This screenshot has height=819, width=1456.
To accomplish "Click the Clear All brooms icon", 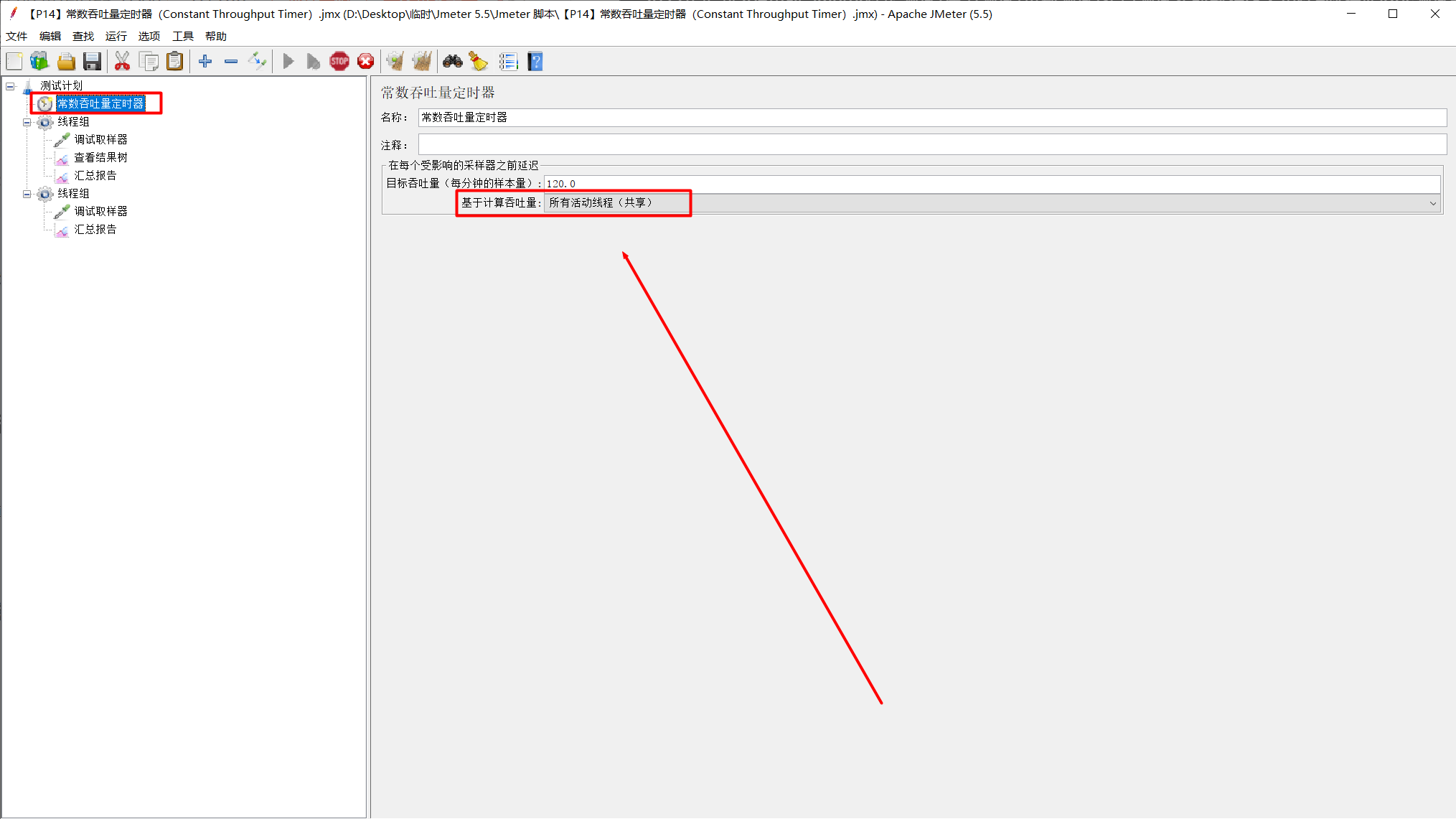I will [x=422, y=62].
